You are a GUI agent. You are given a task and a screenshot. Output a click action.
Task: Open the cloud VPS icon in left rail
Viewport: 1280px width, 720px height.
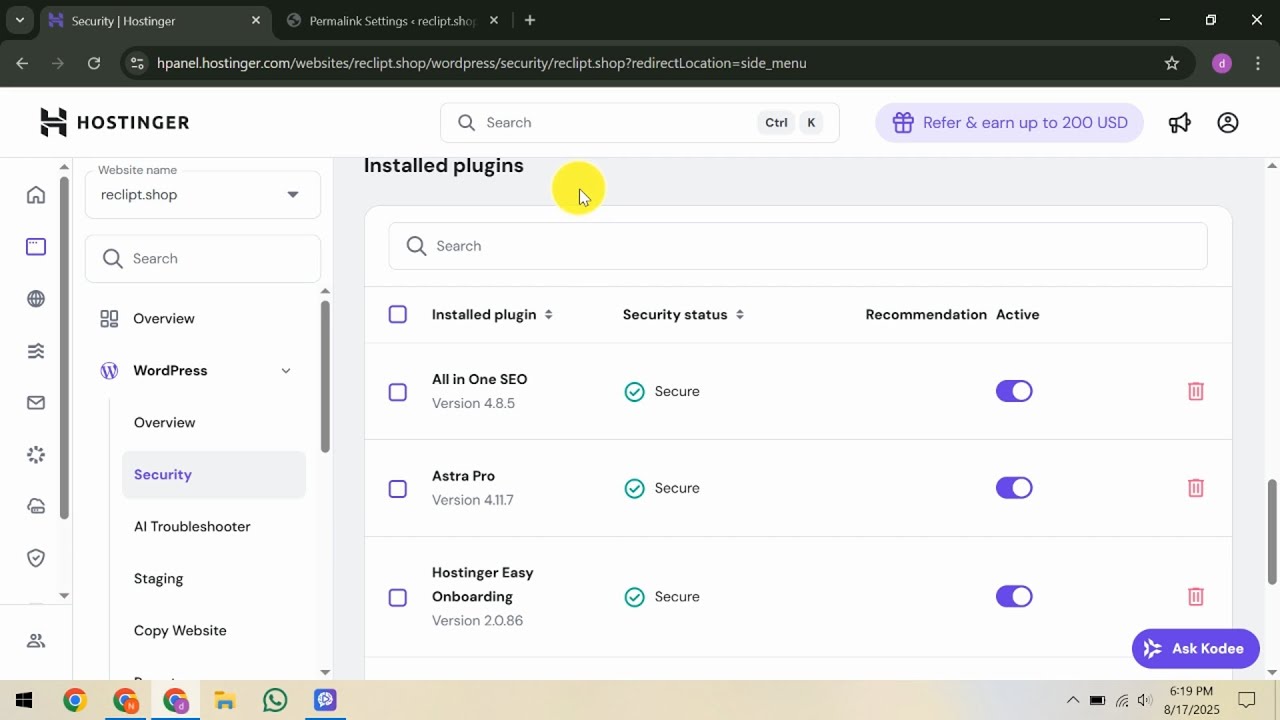click(36, 506)
